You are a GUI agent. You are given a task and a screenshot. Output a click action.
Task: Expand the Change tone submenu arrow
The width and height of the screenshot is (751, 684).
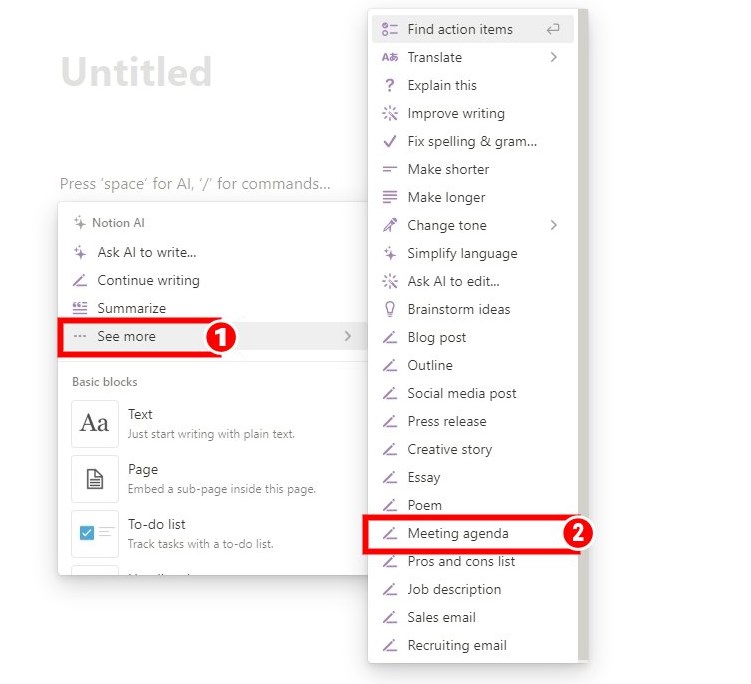point(554,226)
